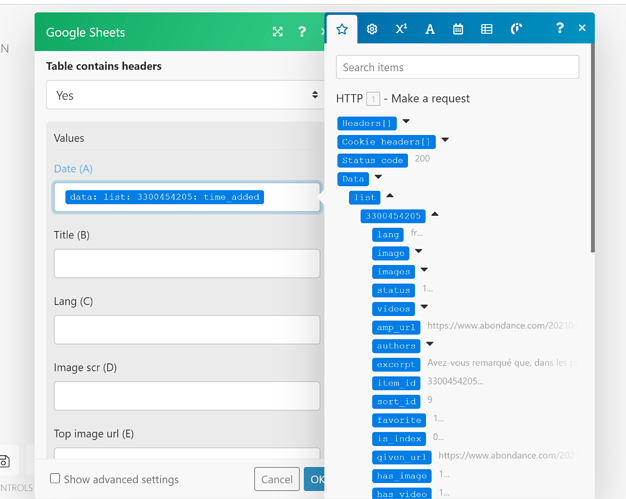Close the variable picker panel

[x=582, y=28]
